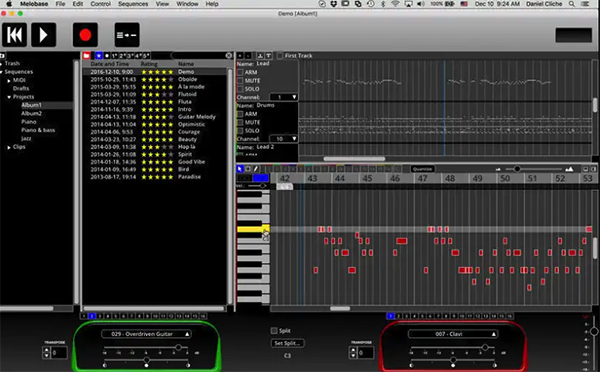The image size is (600, 372).
Task: Sort sequences by the Rating column header
Action: 149,64
